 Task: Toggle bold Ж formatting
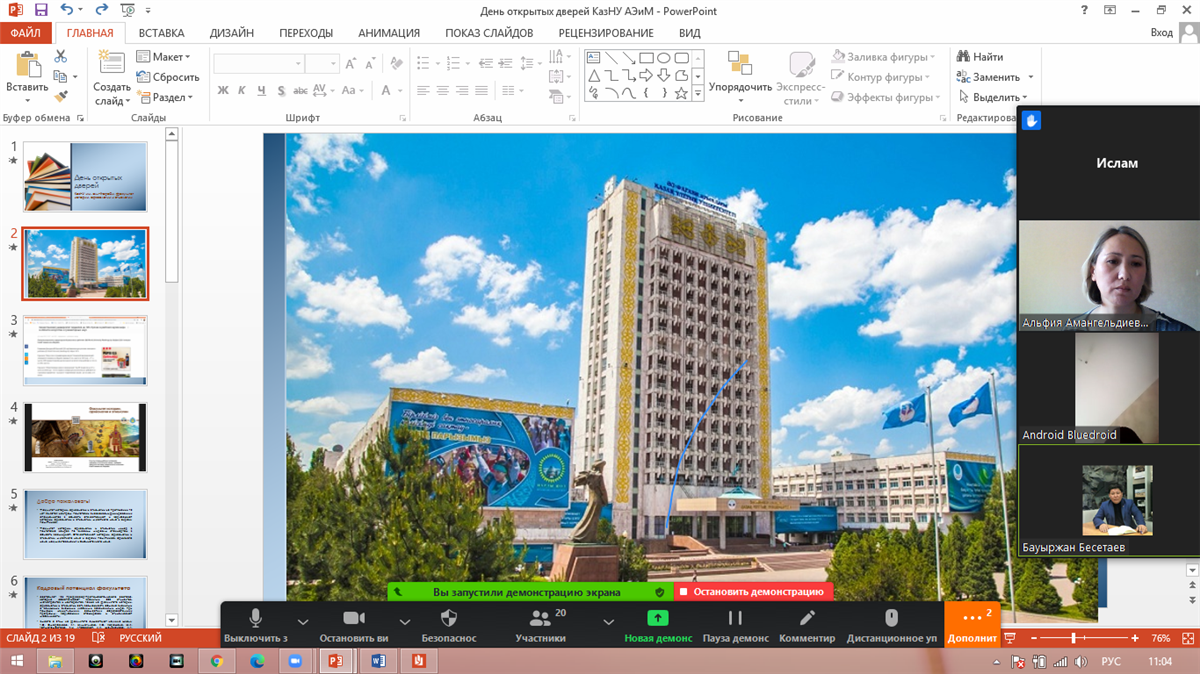pos(223,90)
